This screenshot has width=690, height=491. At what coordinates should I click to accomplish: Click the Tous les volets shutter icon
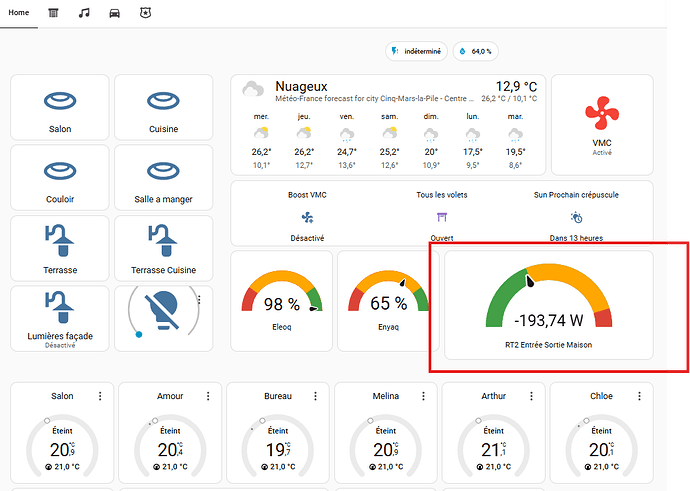click(442, 217)
